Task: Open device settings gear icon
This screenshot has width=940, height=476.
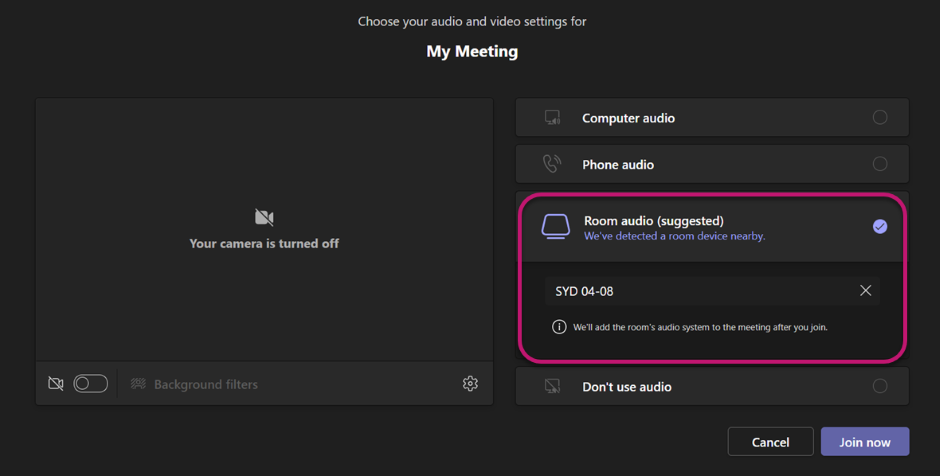Action: 471,383
